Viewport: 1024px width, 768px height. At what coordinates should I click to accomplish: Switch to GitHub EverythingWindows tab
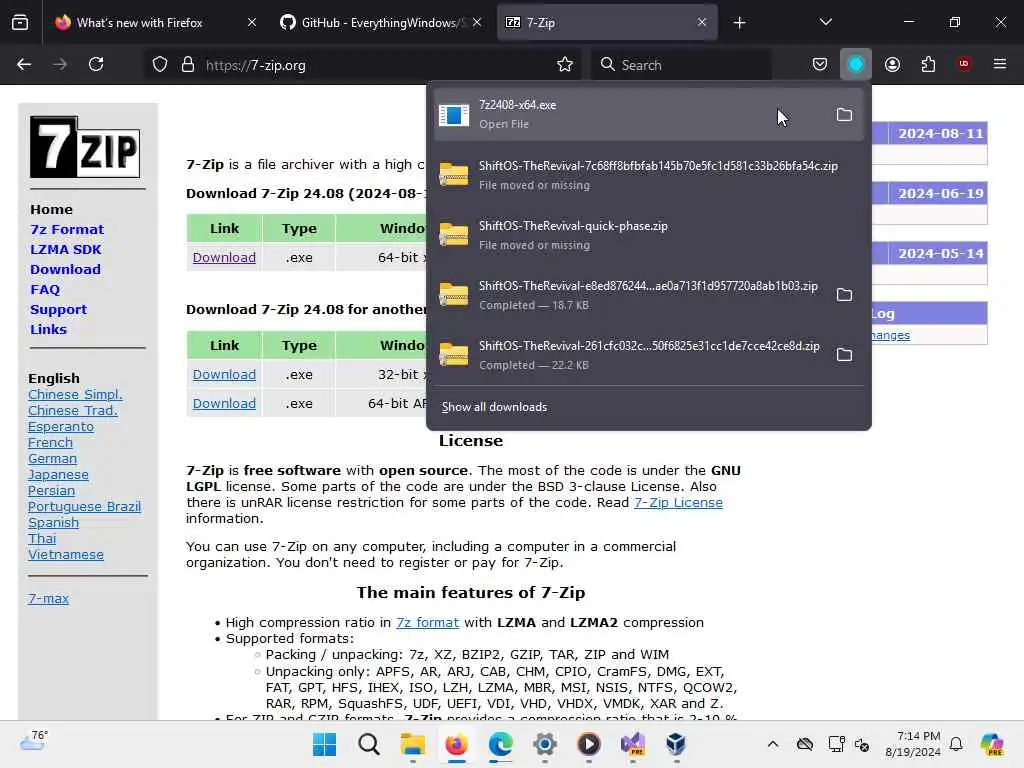point(381,23)
